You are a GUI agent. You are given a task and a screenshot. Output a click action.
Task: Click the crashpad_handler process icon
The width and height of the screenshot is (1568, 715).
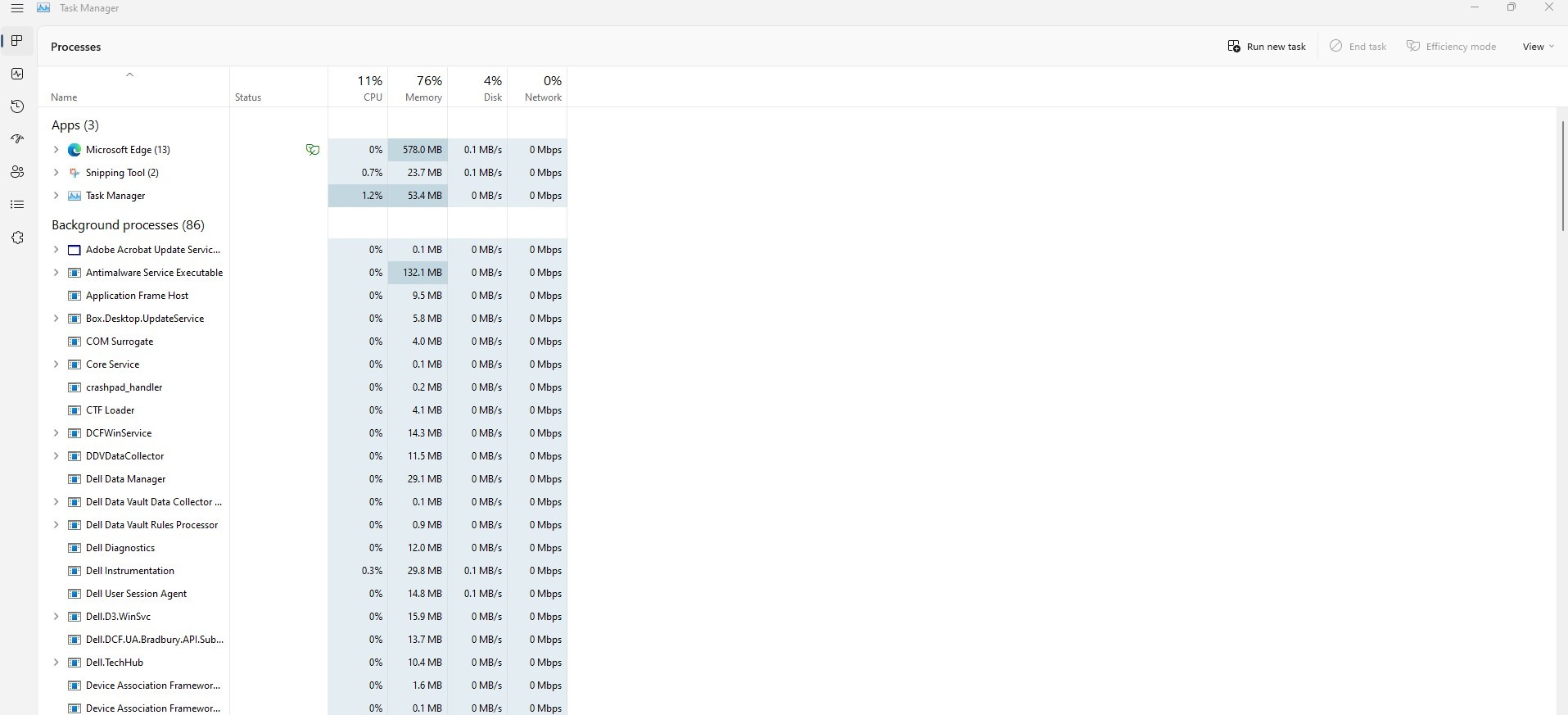[75, 387]
